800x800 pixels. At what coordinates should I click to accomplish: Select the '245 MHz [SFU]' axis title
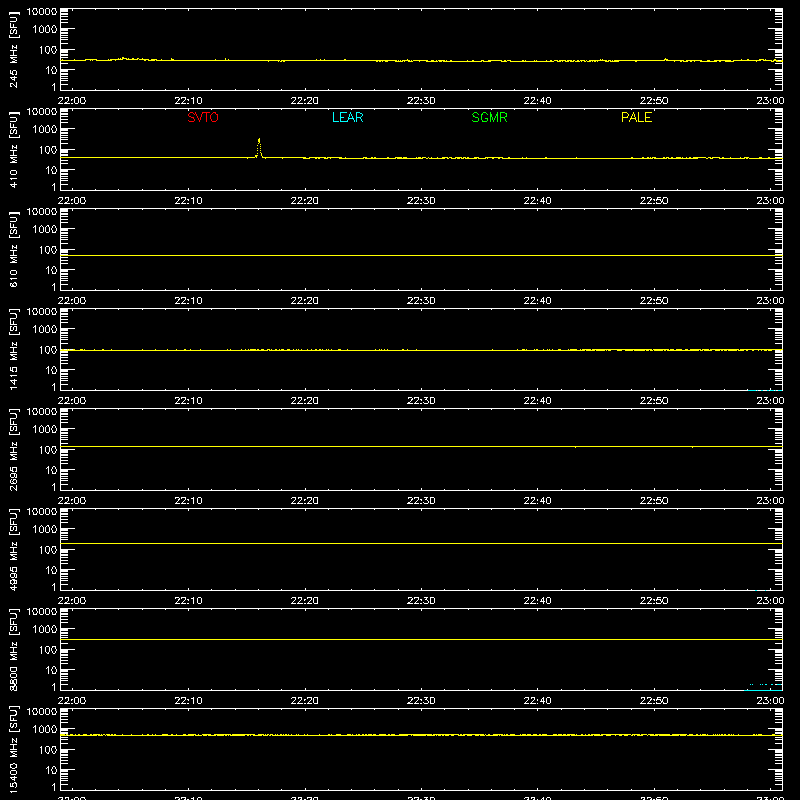click(13, 49)
